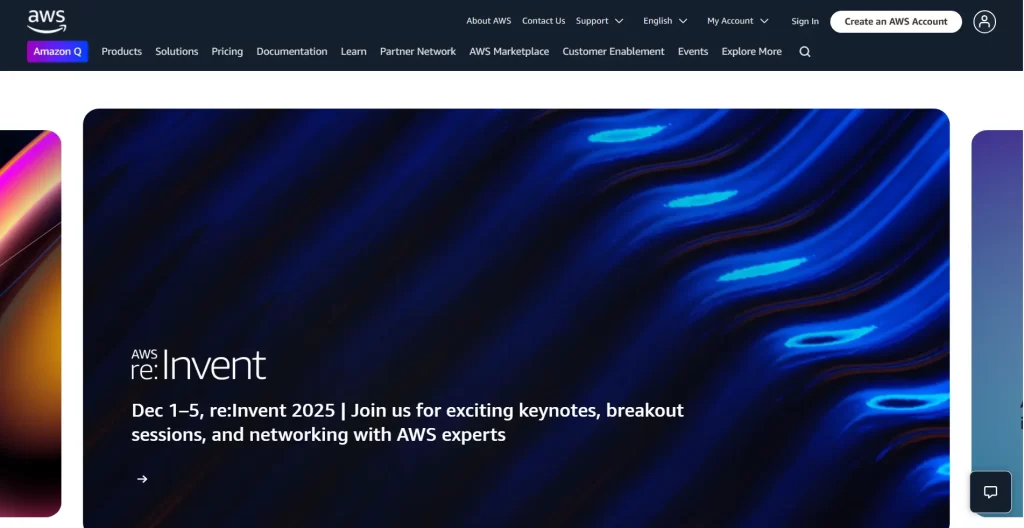This screenshot has height=528, width=1024.
Task: Expand the Support dropdown
Action: (600, 21)
